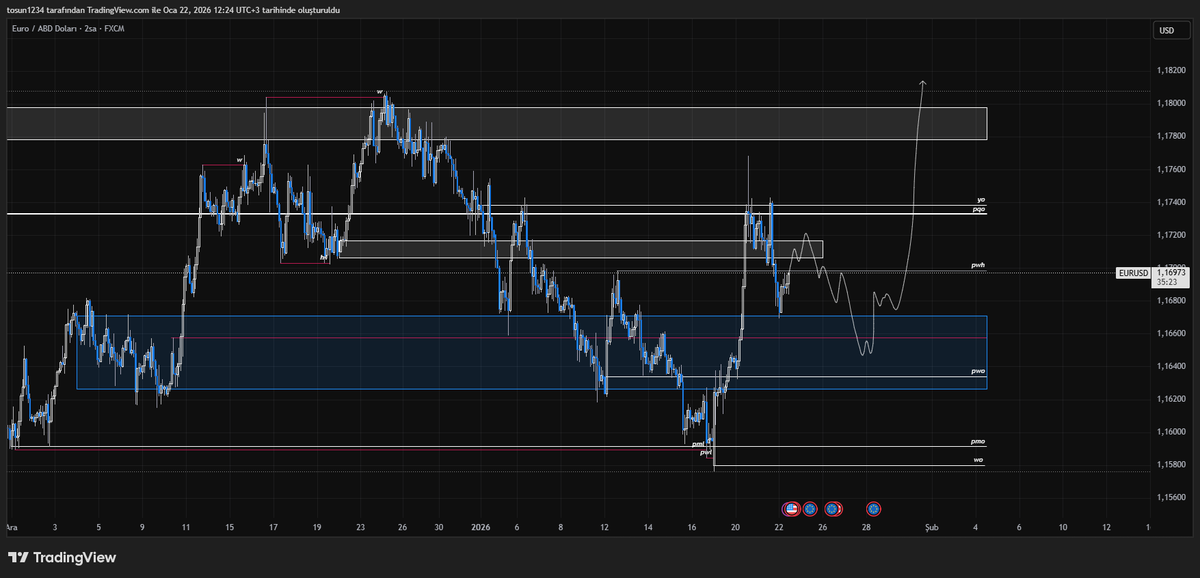This screenshot has height=578, width=1200.
Task: Click the EURUSD symbol price label
Action: (1132, 271)
